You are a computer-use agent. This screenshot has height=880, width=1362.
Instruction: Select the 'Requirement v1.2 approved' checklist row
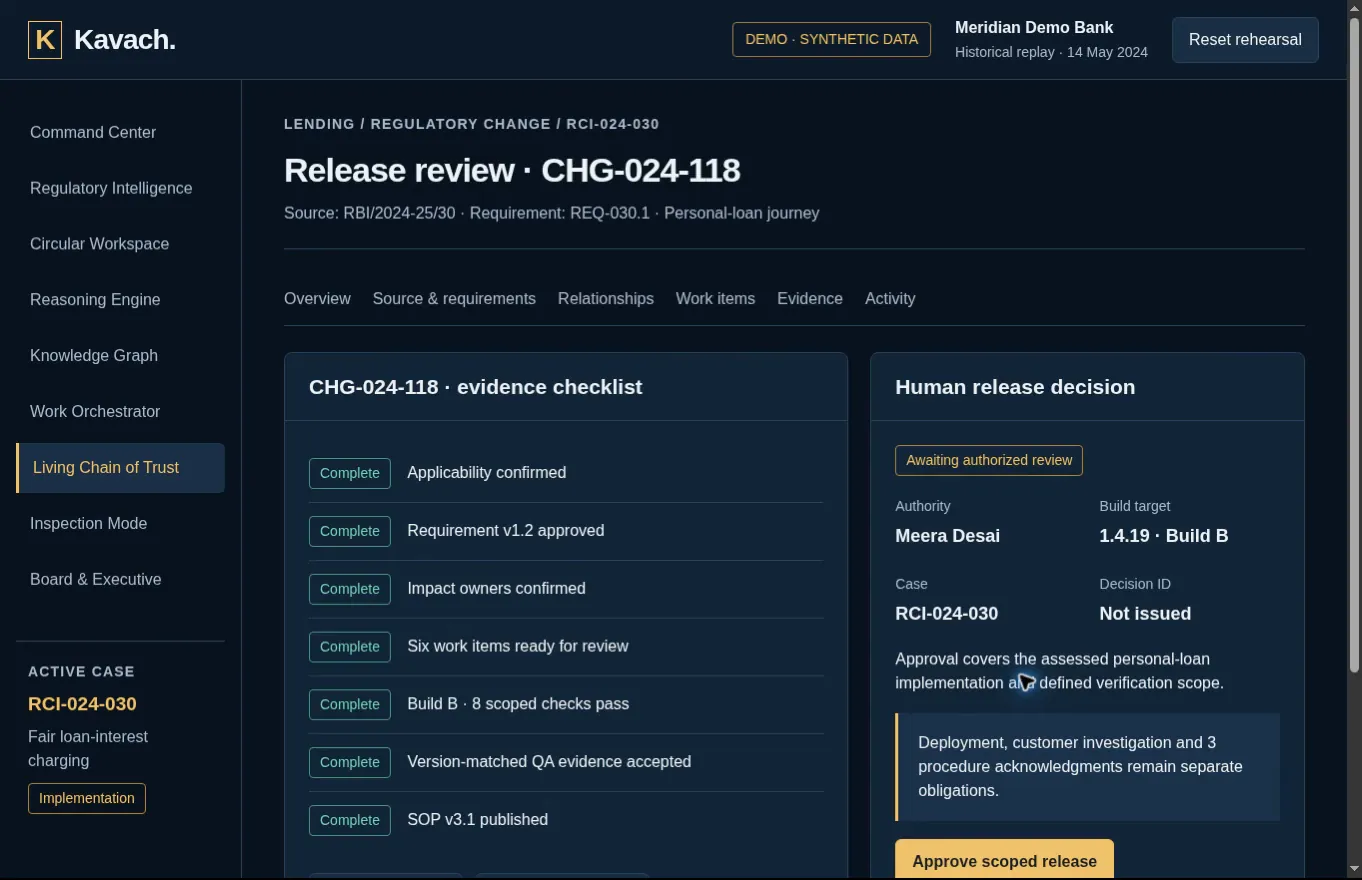(566, 531)
